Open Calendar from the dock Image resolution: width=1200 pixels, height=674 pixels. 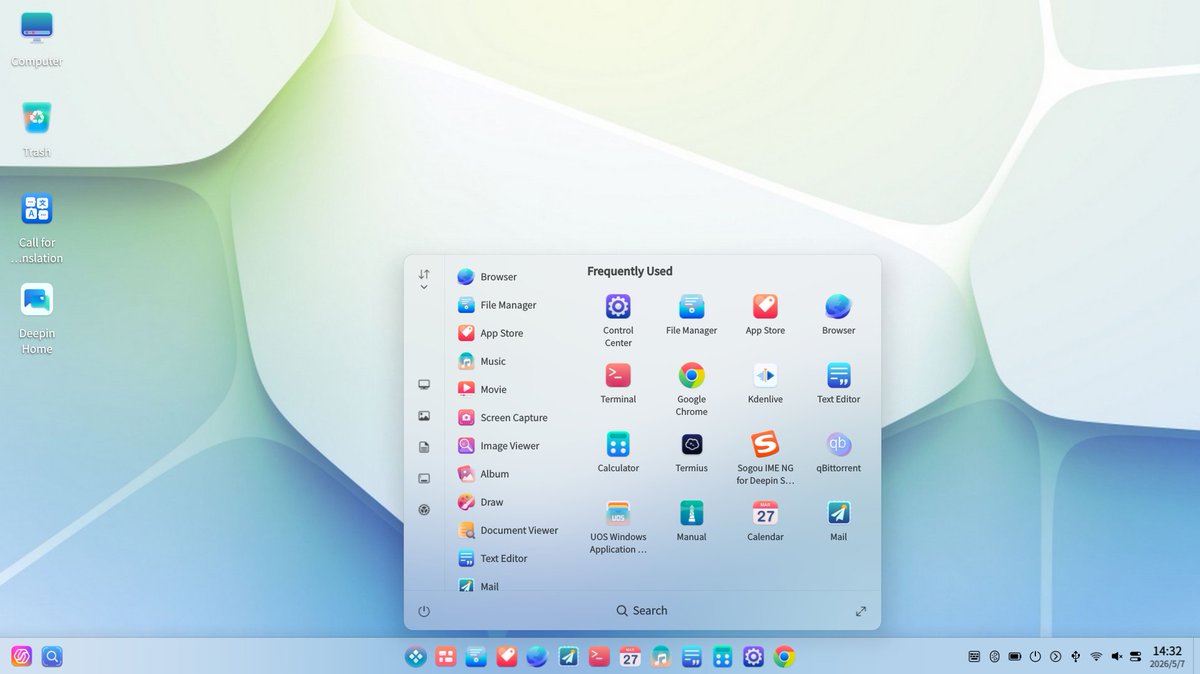[630, 657]
